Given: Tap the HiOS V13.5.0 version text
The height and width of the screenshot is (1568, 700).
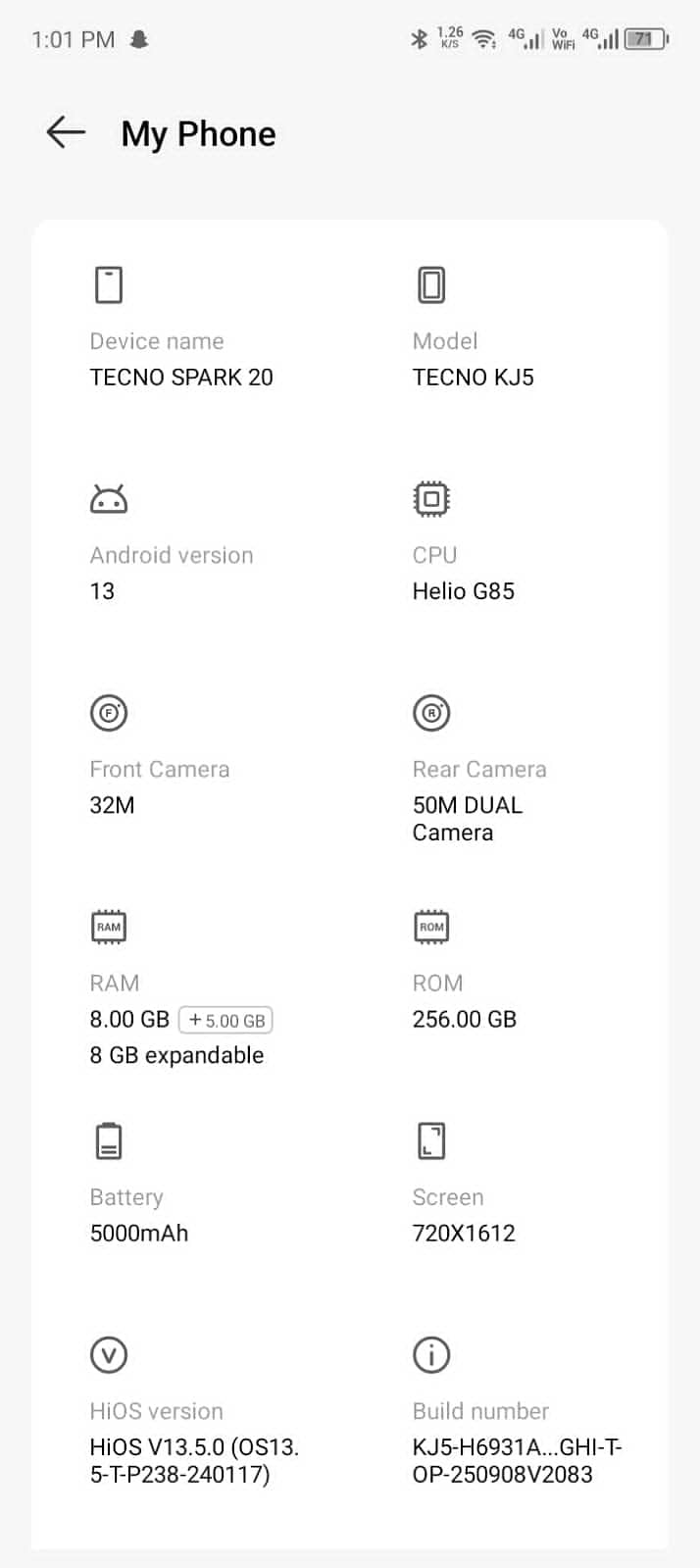Looking at the screenshot, I should pos(194,1461).
